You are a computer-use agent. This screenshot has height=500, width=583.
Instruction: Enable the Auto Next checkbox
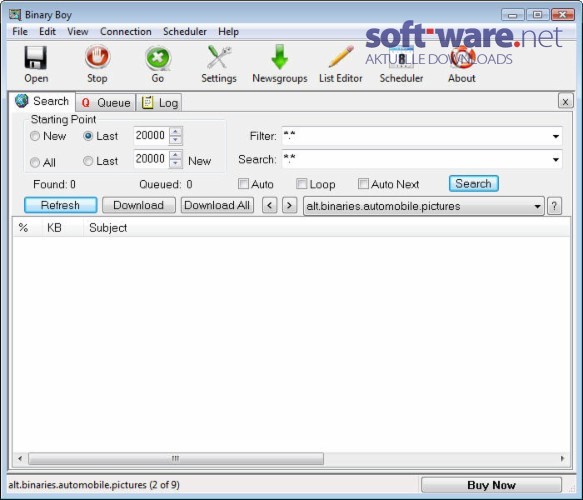363,184
